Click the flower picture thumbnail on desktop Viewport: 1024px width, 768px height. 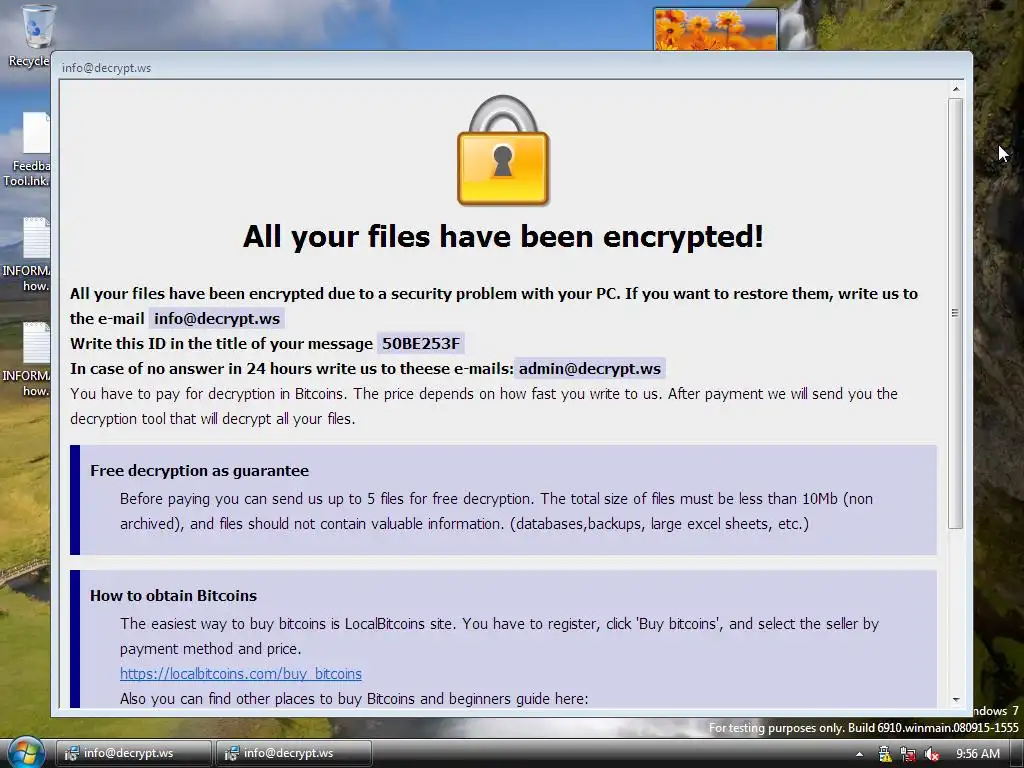pyautogui.click(x=716, y=29)
